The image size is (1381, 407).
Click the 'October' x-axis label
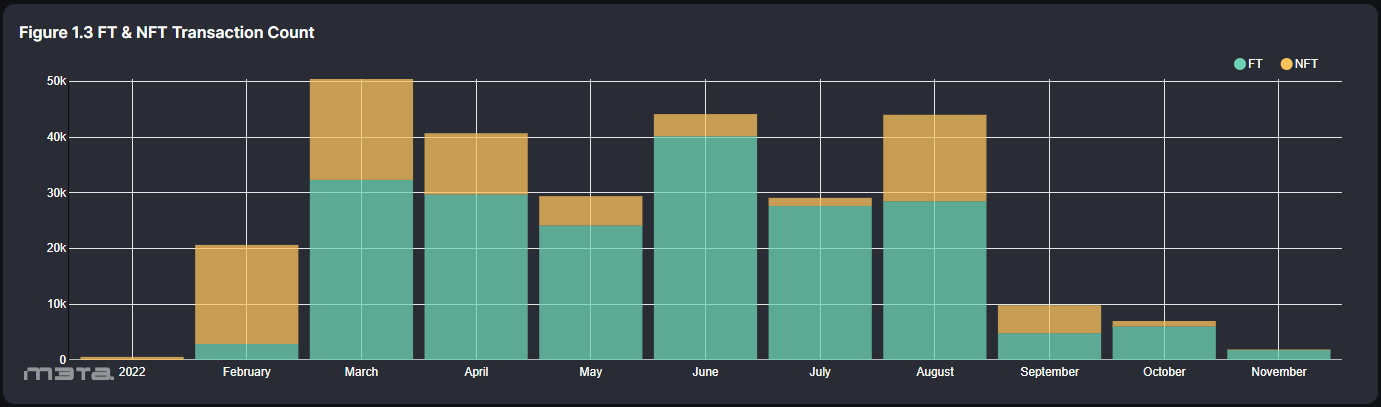pyautogui.click(x=1164, y=372)
